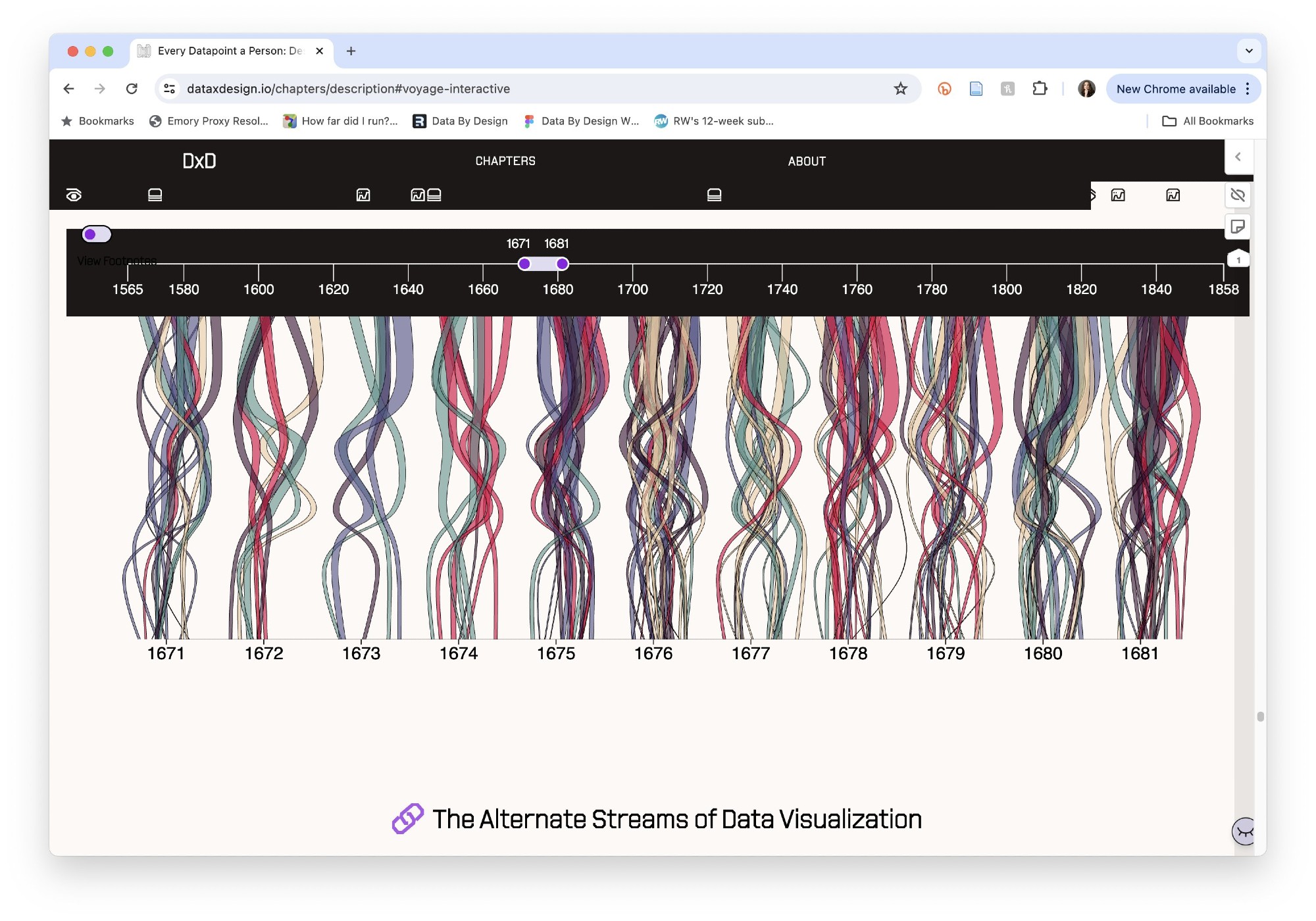Click the 1671 left handle of year slider
The image size is (1316, 921).
pyautogui.click(x=524, y=264)
